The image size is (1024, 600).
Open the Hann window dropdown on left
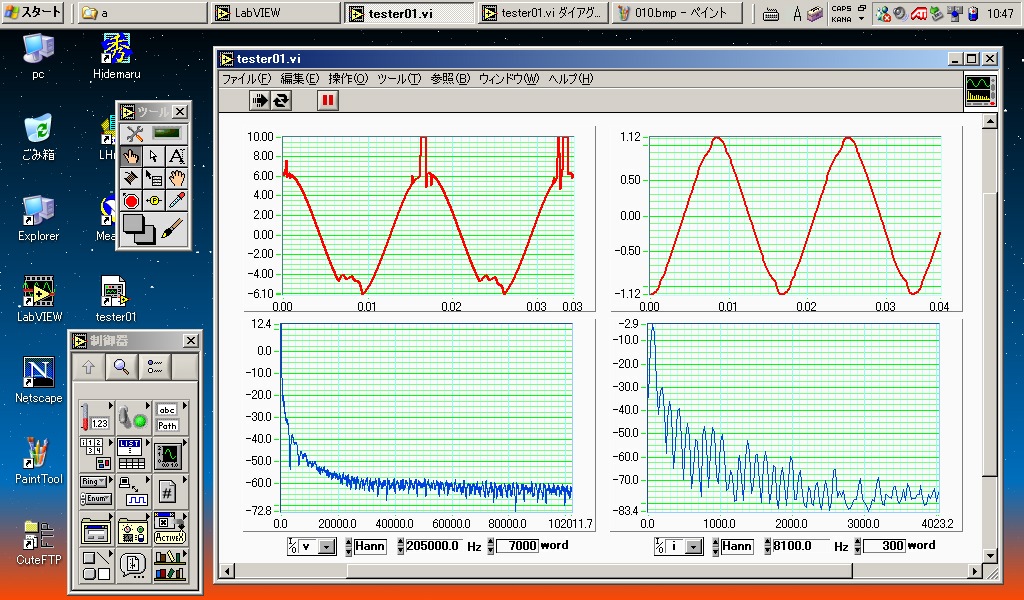tap(371, 546)
